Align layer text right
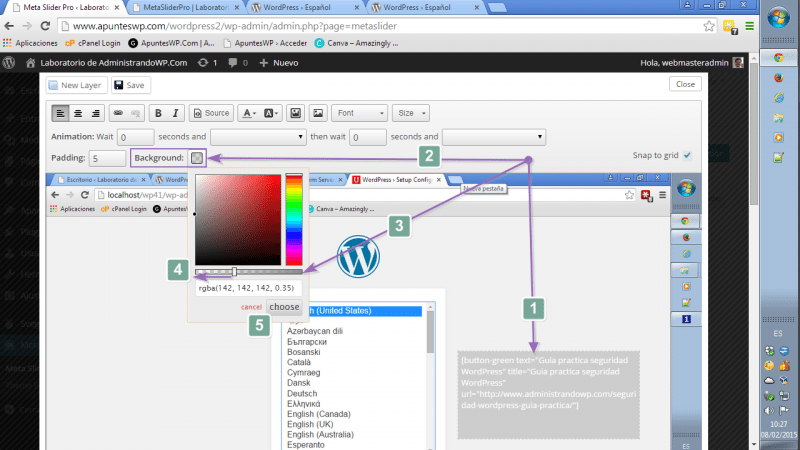Image resolution: width=800 pixels, height=450 pixels. click(95, 113)
